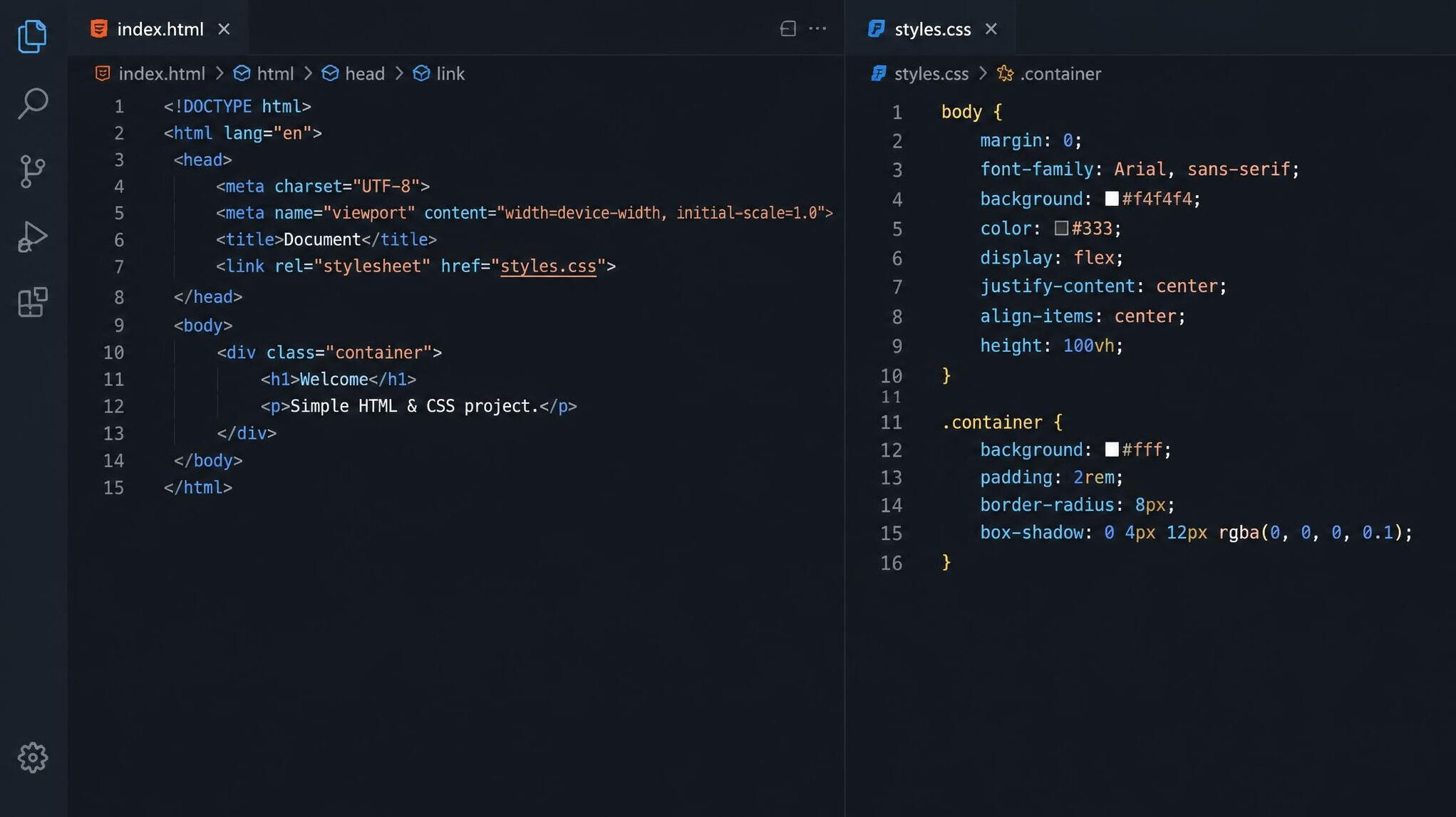
Task: Select styles.css in the right breadcrumb
Action: pyautogui.click(x=931, y=73)
